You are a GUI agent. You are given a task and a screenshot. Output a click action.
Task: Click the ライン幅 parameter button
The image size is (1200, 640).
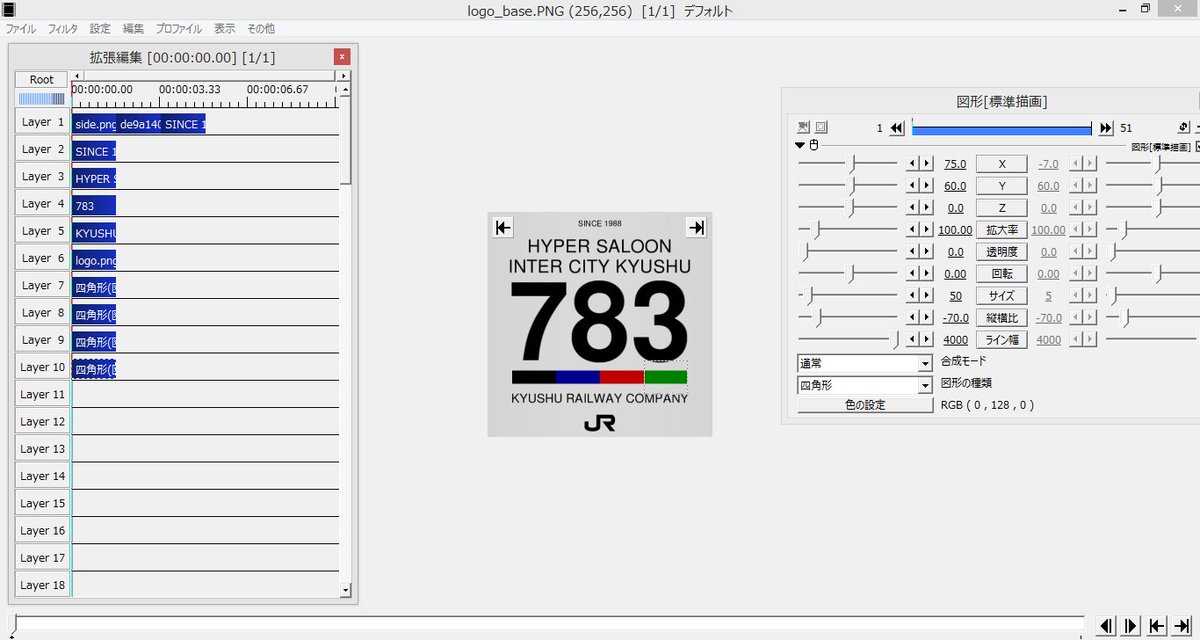click(1002, 340)
